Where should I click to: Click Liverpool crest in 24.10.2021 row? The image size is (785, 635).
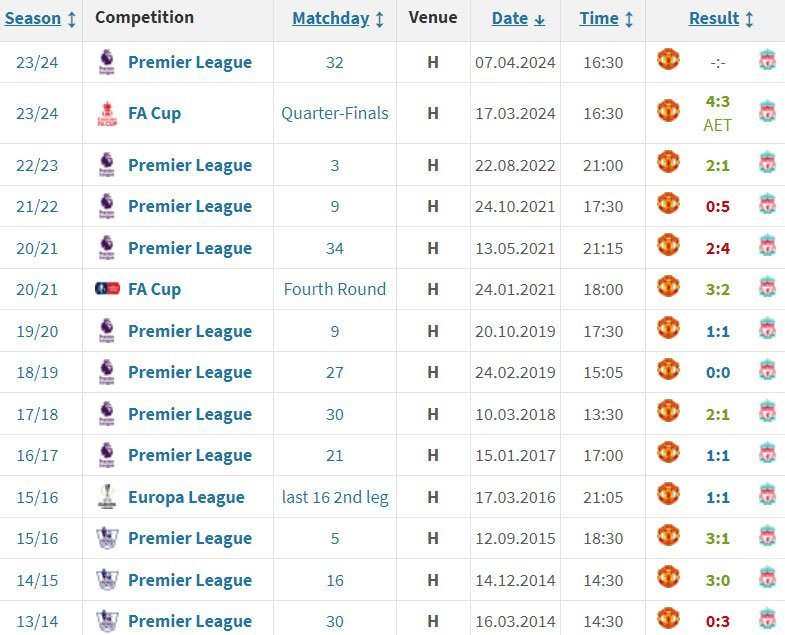(767, 206)
